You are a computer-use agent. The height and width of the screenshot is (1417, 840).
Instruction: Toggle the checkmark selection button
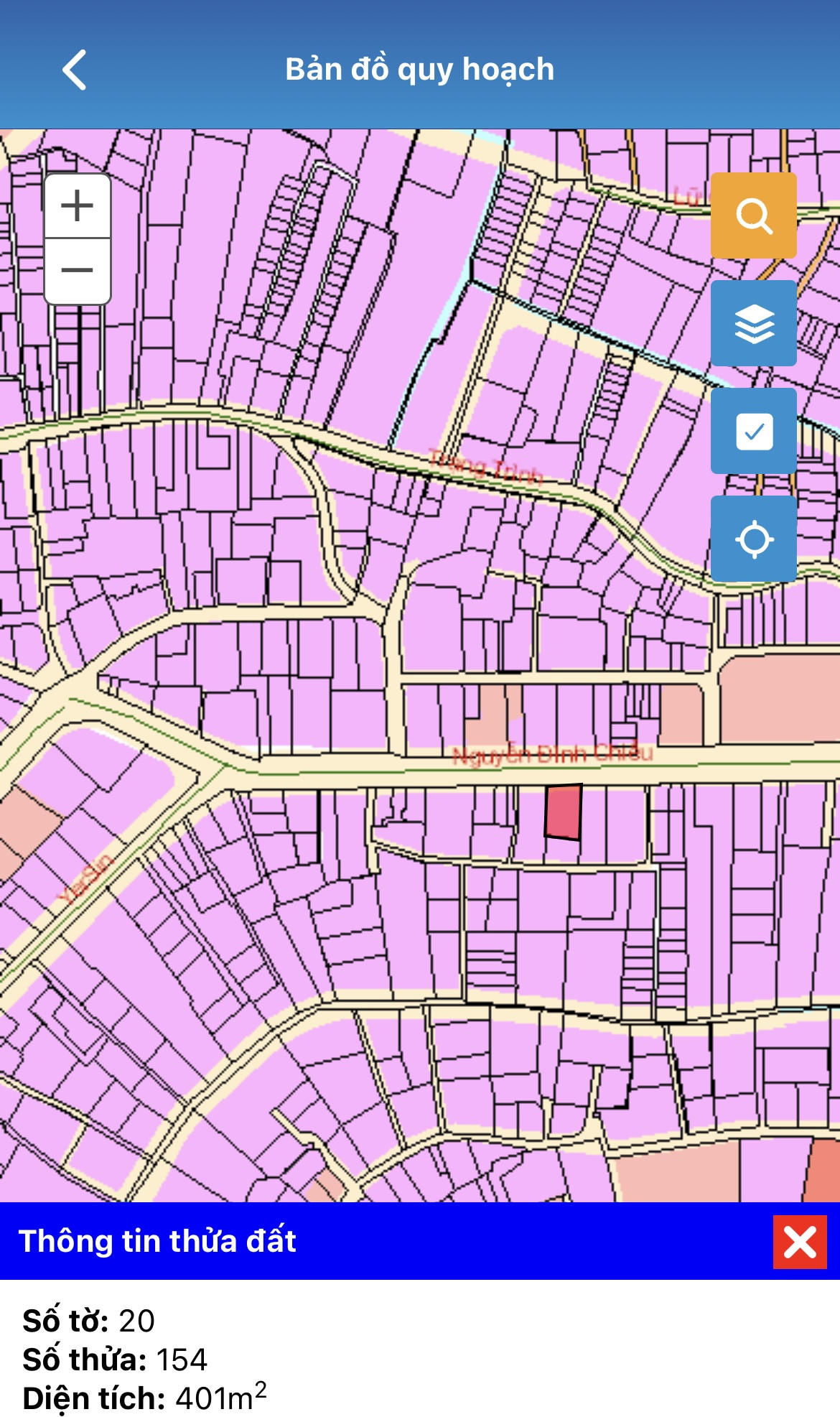tap(753, 431)
